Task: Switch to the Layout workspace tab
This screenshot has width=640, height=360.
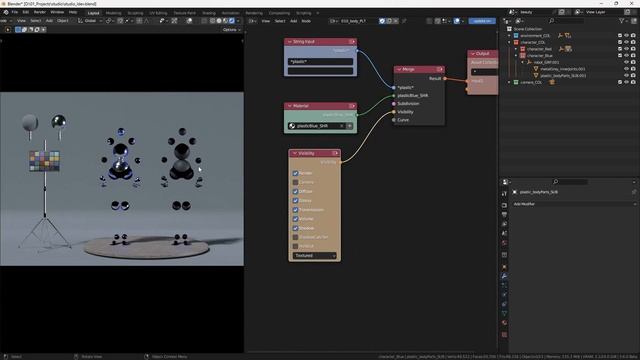Action: (93, 13)
